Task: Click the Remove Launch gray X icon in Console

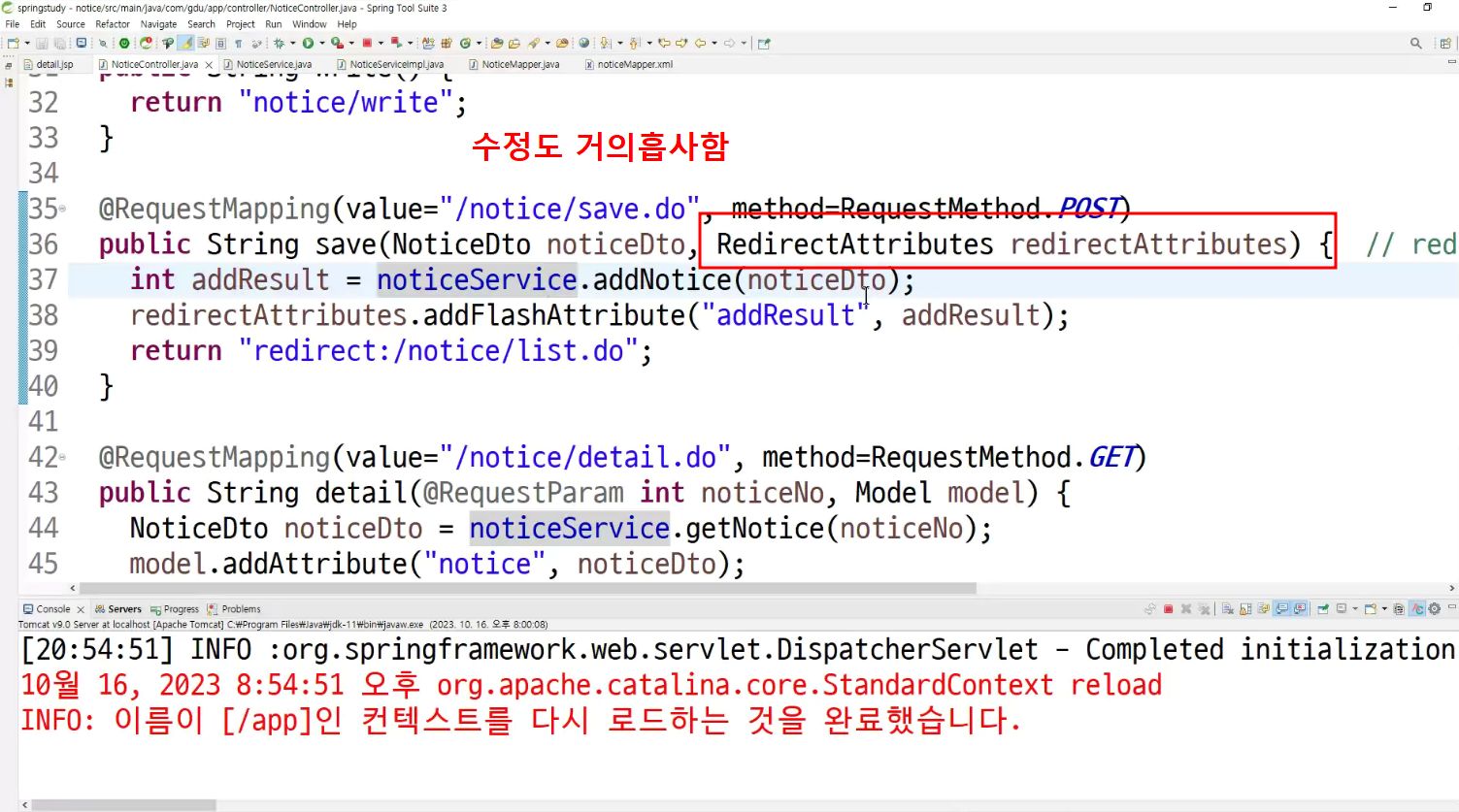Action: pos(1186,609)
